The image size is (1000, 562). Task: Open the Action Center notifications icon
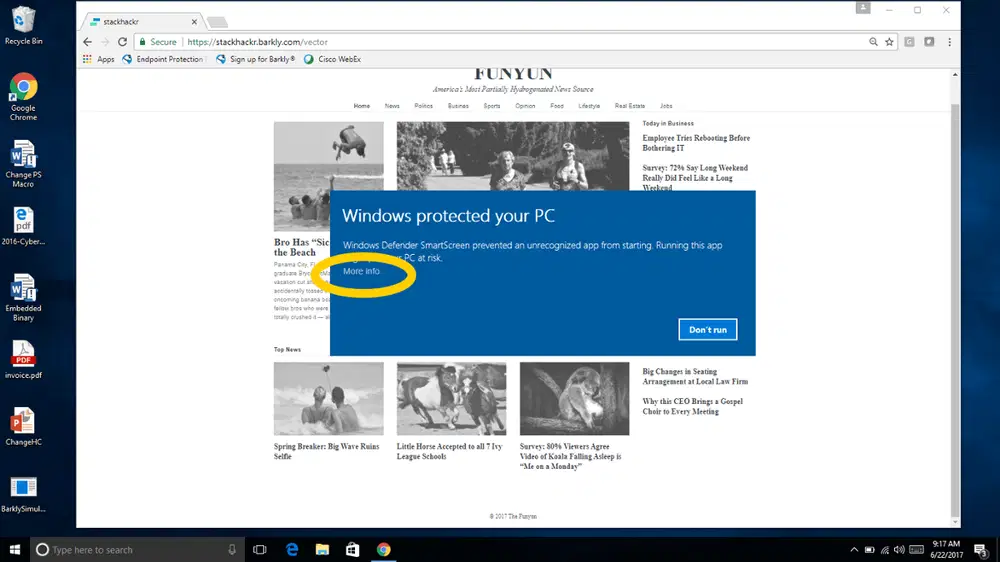pyautogui.click(x=982, y=549)
